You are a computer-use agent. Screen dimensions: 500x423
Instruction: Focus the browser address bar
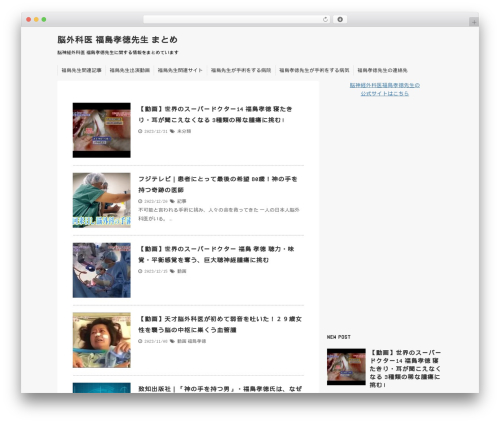click(236, 19)
